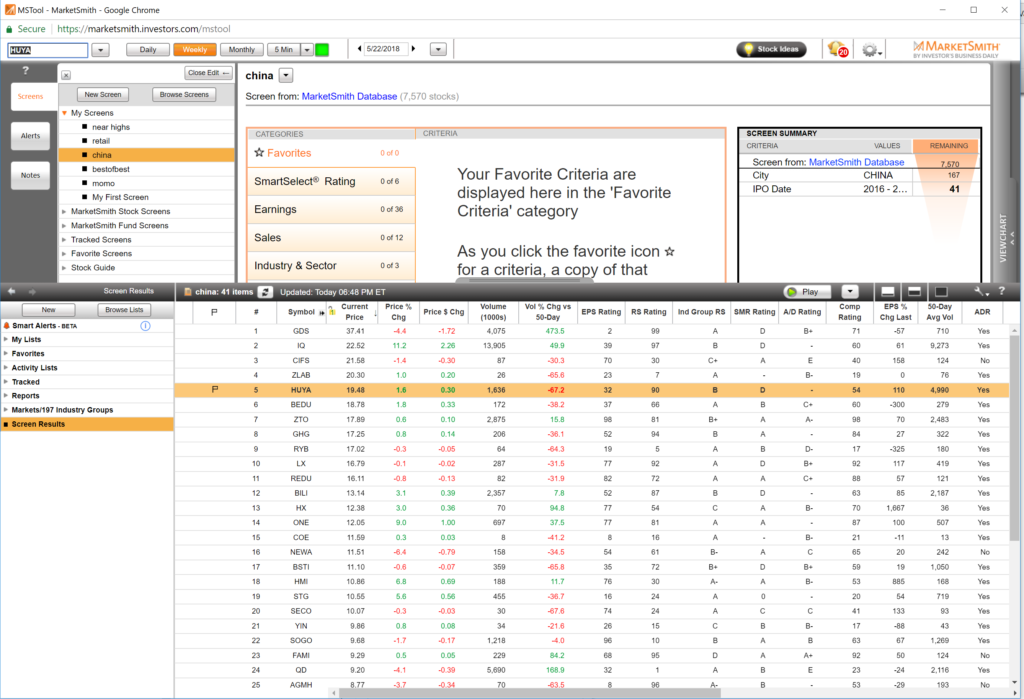
Task: Select the Sales criteria category
Action: 331,238
